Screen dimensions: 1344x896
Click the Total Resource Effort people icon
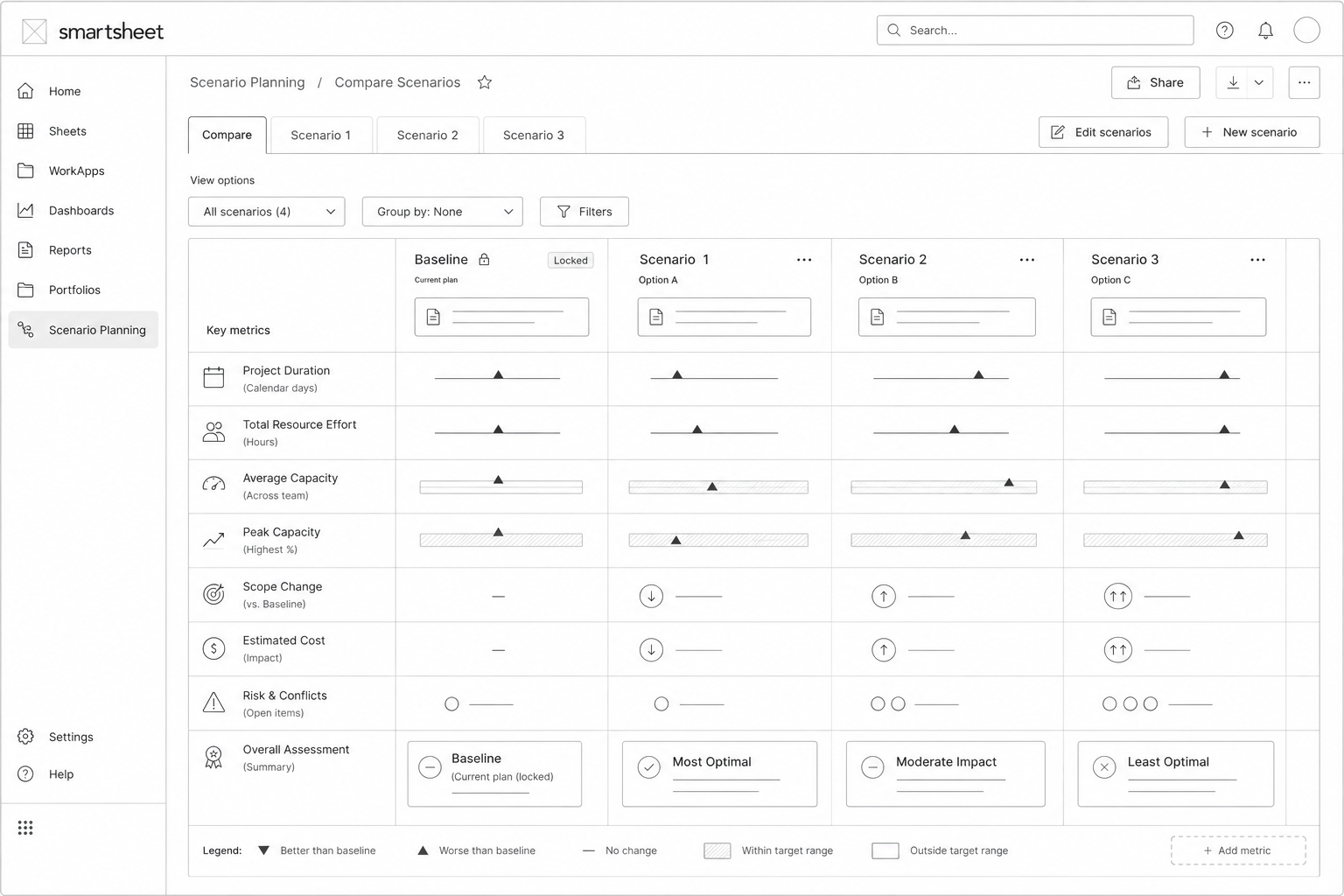pos(214,431)
